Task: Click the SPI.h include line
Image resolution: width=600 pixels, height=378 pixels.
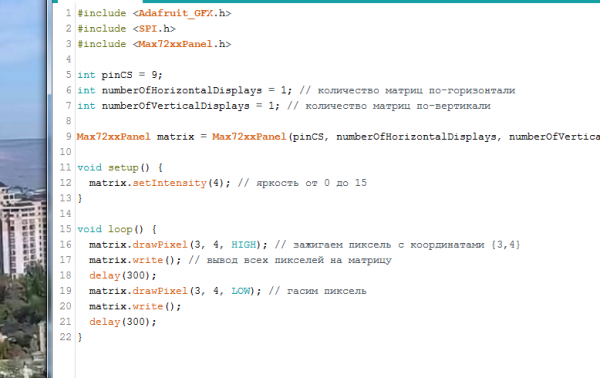Action: [x=126, y=29]
